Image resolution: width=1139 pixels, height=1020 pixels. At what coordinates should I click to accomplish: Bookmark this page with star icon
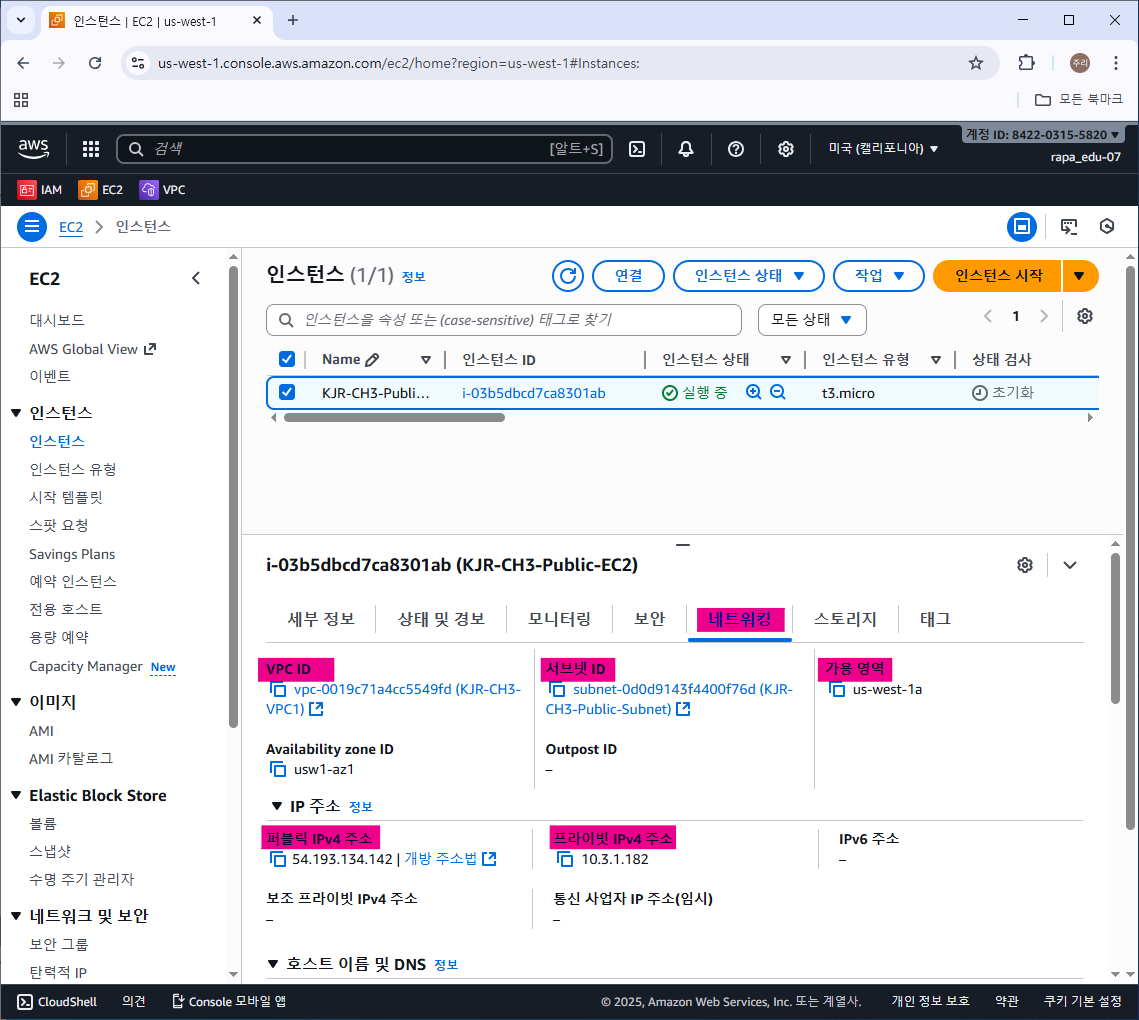[x=976, y=63]
